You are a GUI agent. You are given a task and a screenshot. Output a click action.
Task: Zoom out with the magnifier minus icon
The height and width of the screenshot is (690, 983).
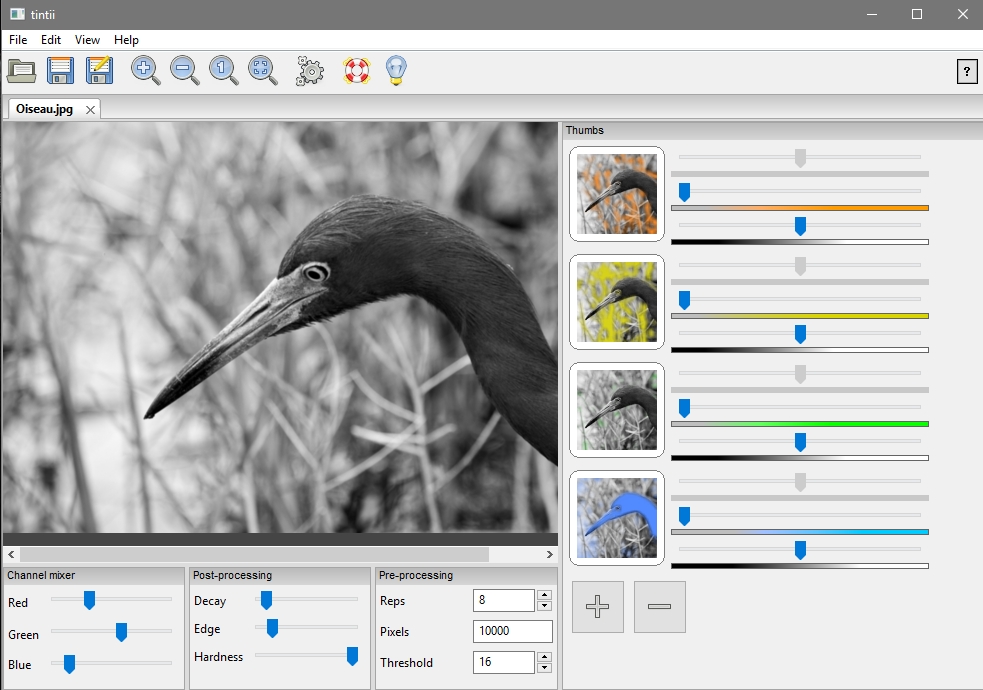[x=184, y=71]
